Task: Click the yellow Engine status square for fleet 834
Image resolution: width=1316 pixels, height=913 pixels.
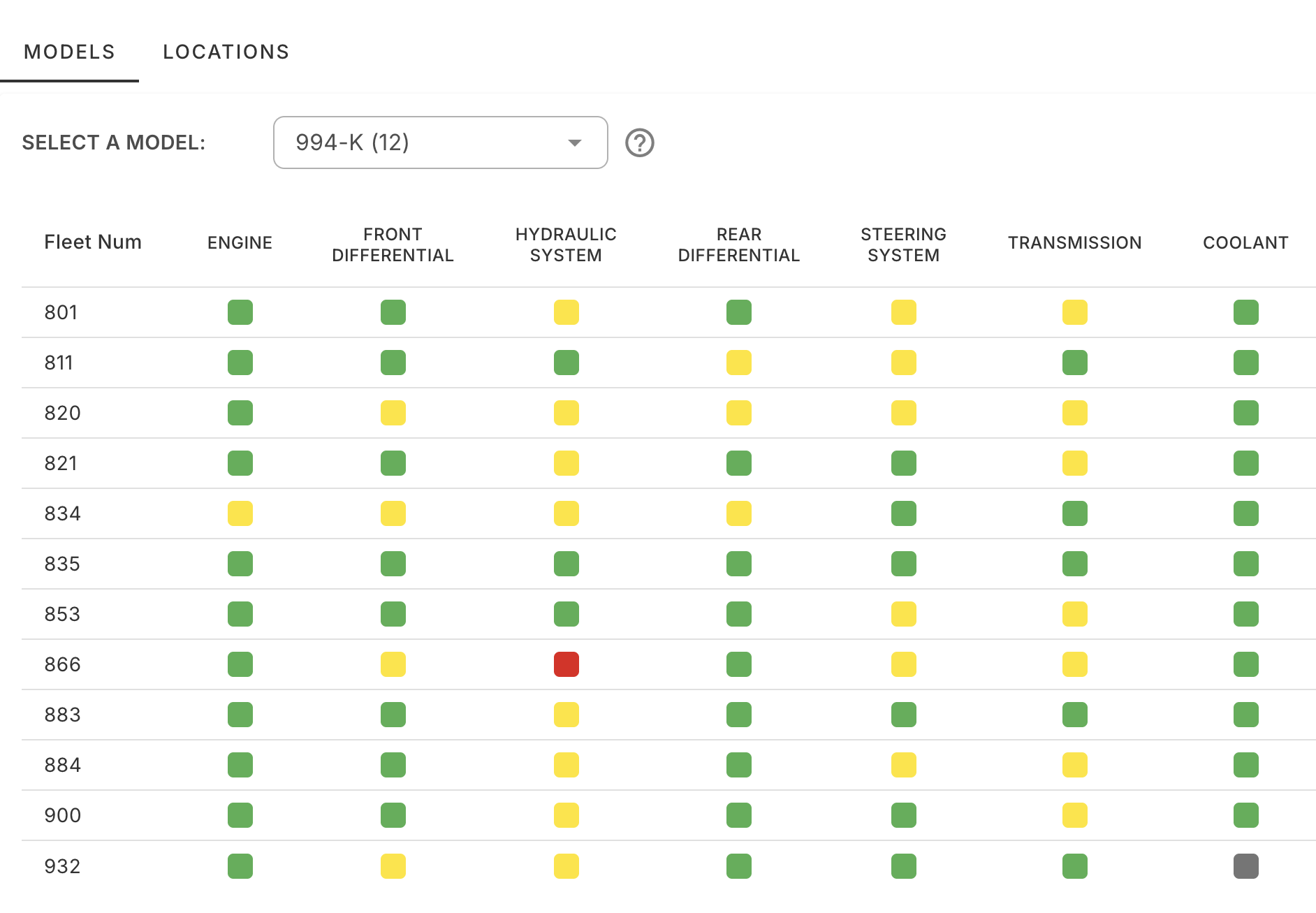Action: (240, 513)
